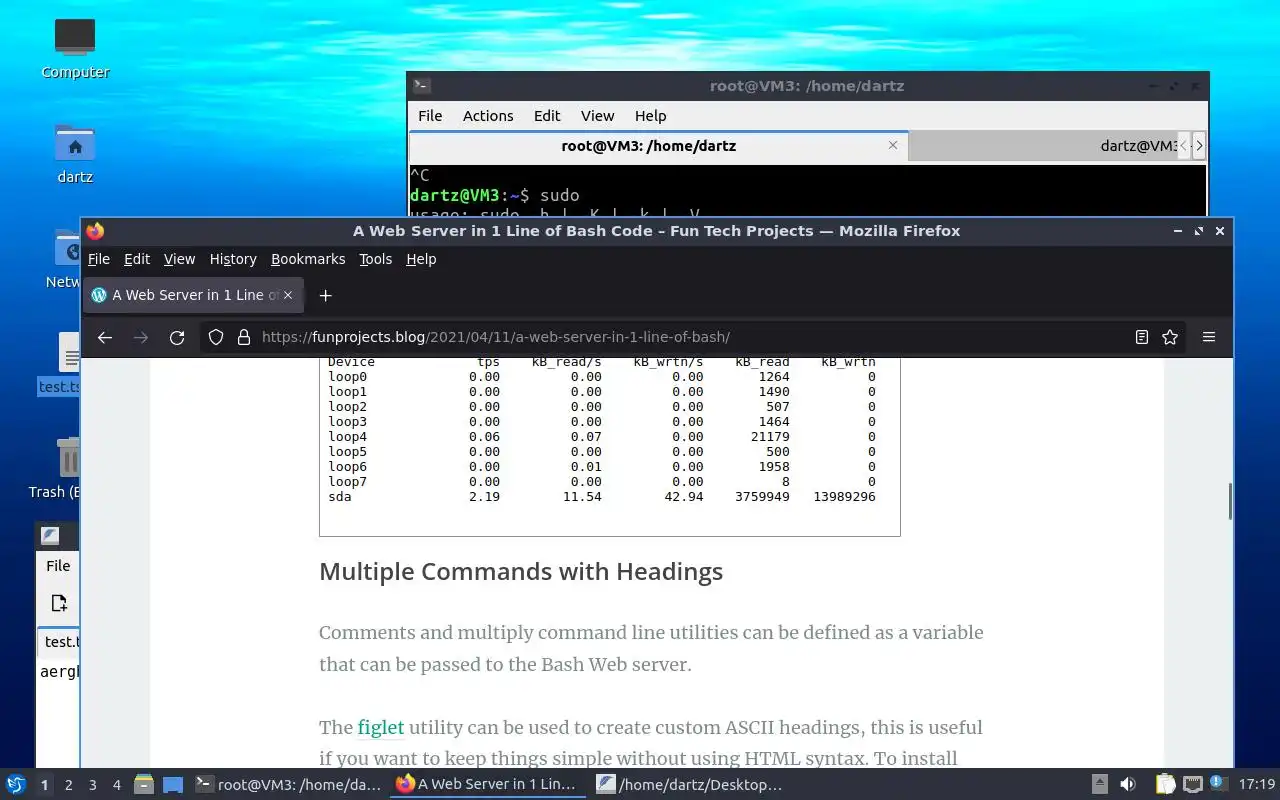Click the show desktop icon in taskbar
1280x800 pixels.
173,785
